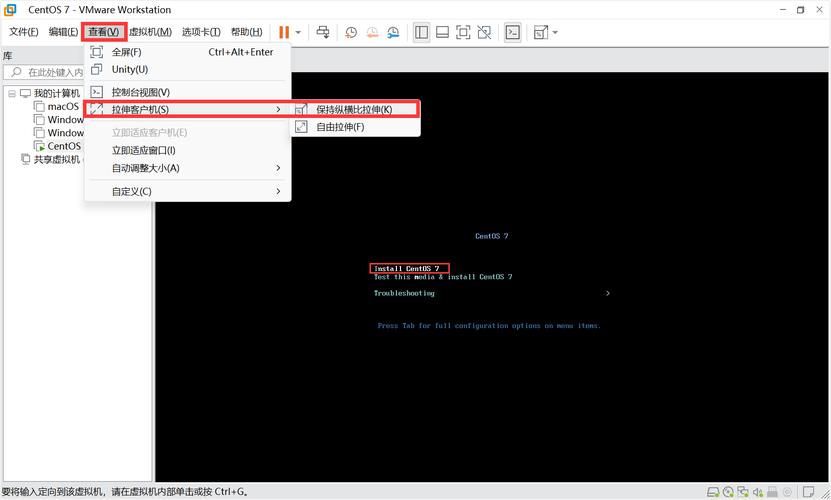The image size is (831, 500).
Task: Select 保持纵横比拉伸(K) option
Action: (355, 110)
